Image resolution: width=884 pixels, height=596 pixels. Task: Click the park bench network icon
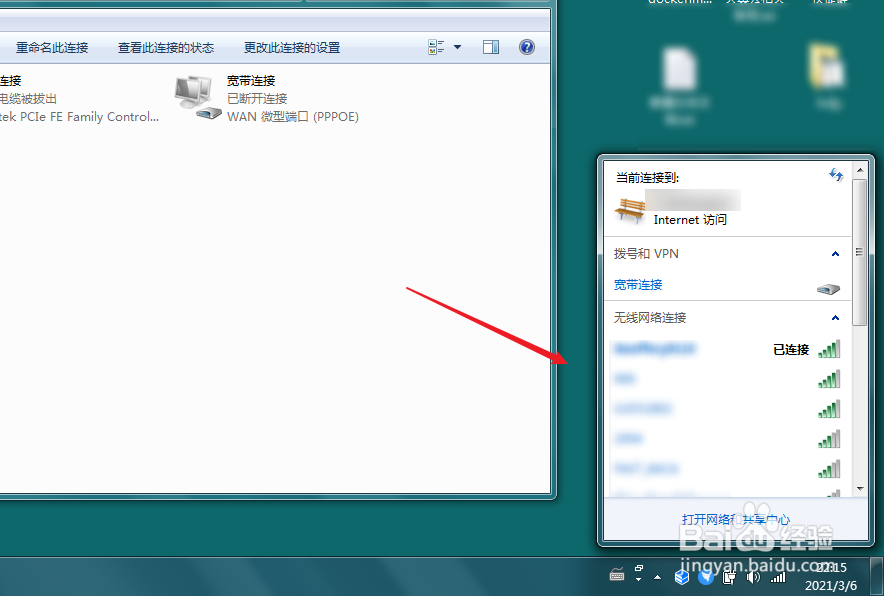click(630, 211)
